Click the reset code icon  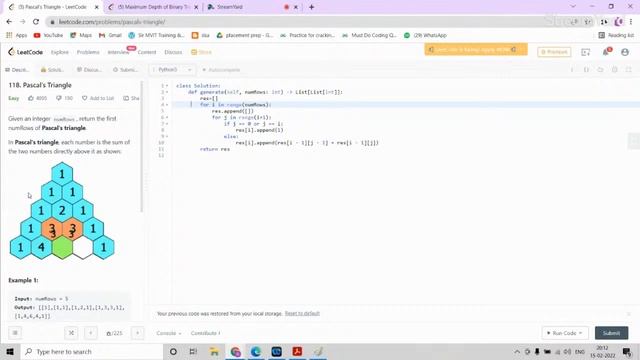(600, 70)
